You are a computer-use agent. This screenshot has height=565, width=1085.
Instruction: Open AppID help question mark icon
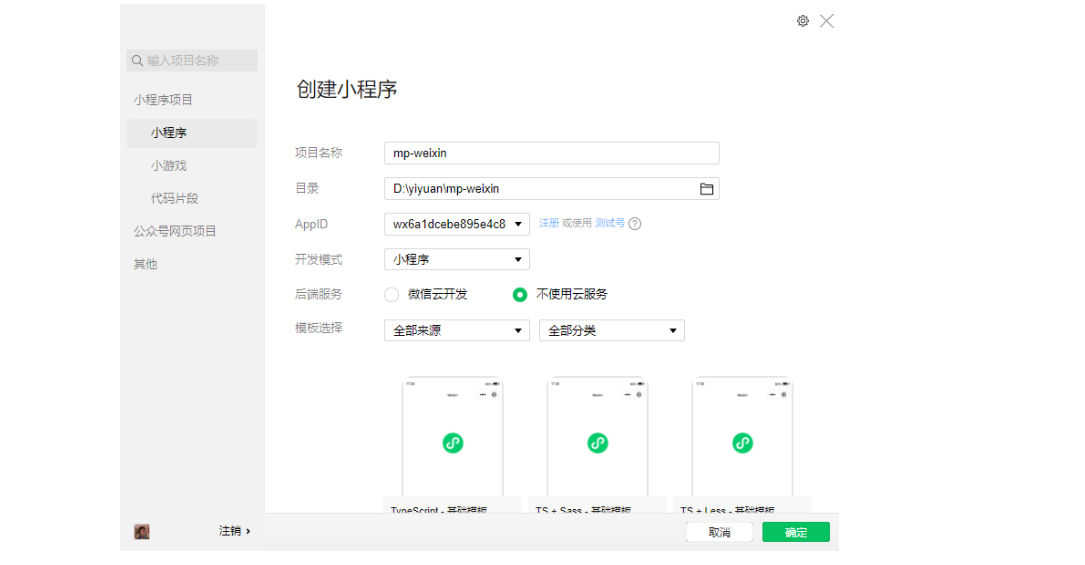pyautogui.click(x=635, y=223)
